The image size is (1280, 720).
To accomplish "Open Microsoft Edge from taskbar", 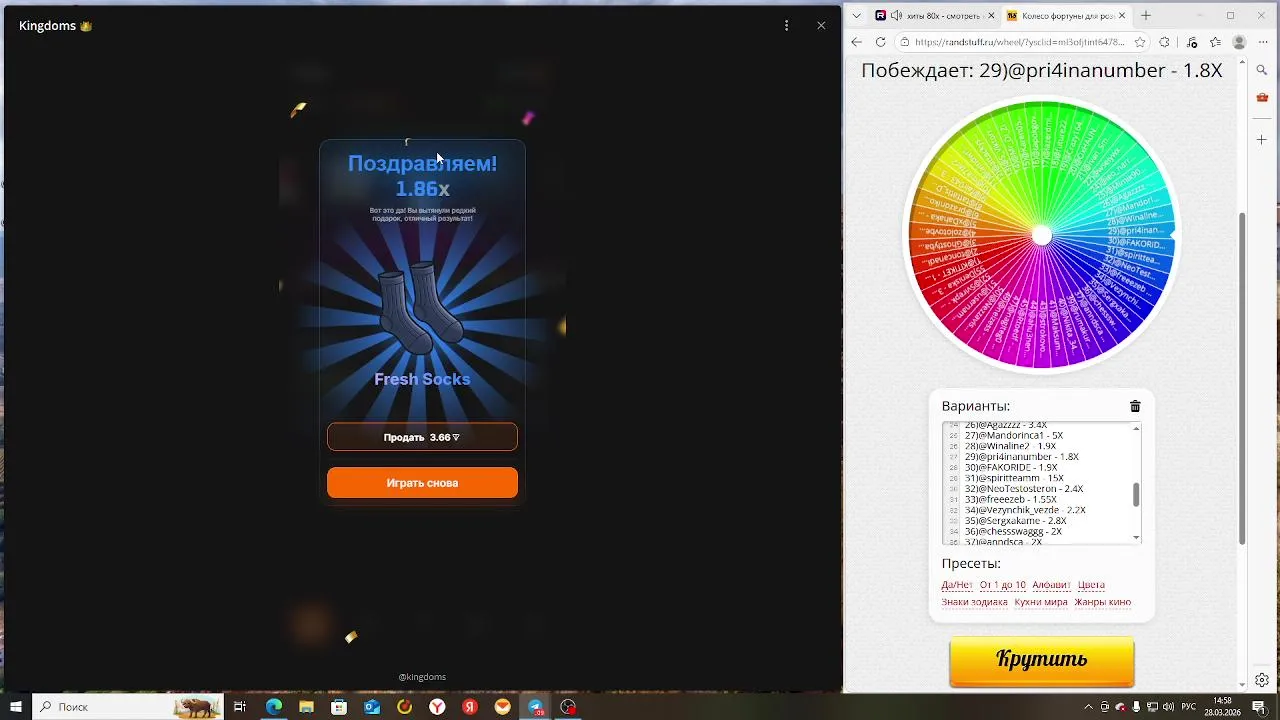I will pyautogui.click(x=273, y=707).
